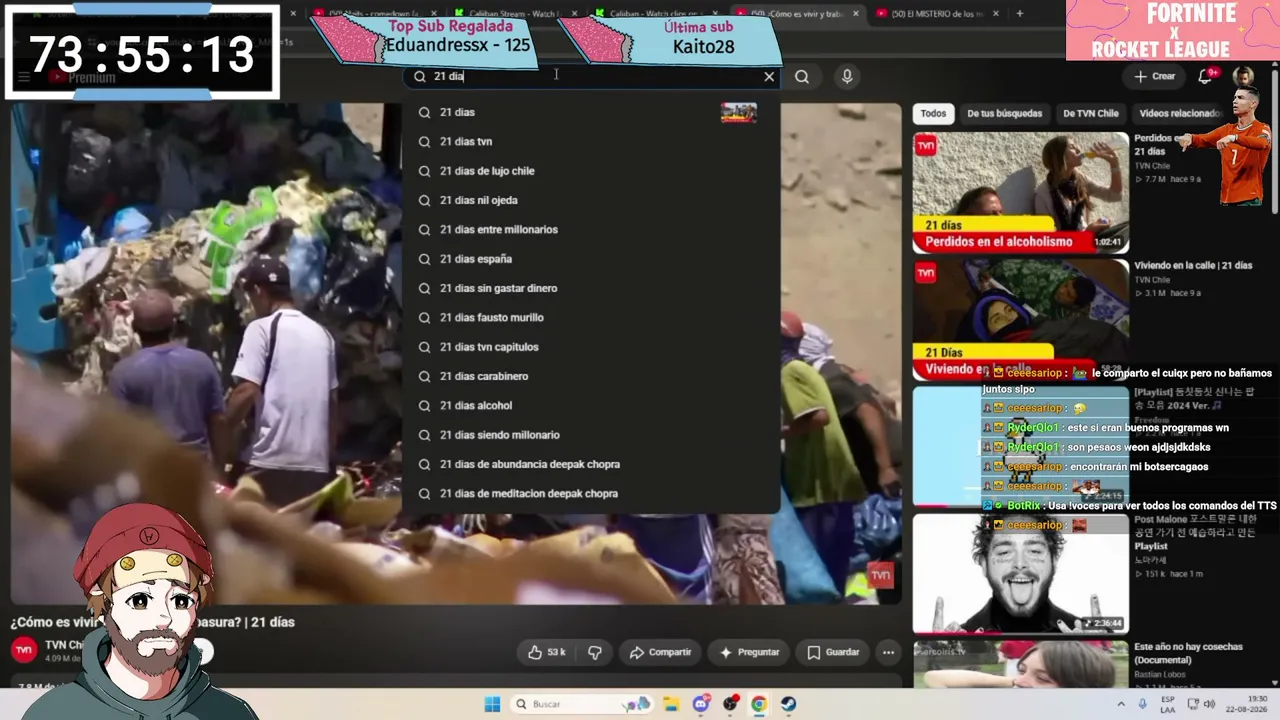Save video with Guardar button
1280x720 pixels.
click(833, 652)
